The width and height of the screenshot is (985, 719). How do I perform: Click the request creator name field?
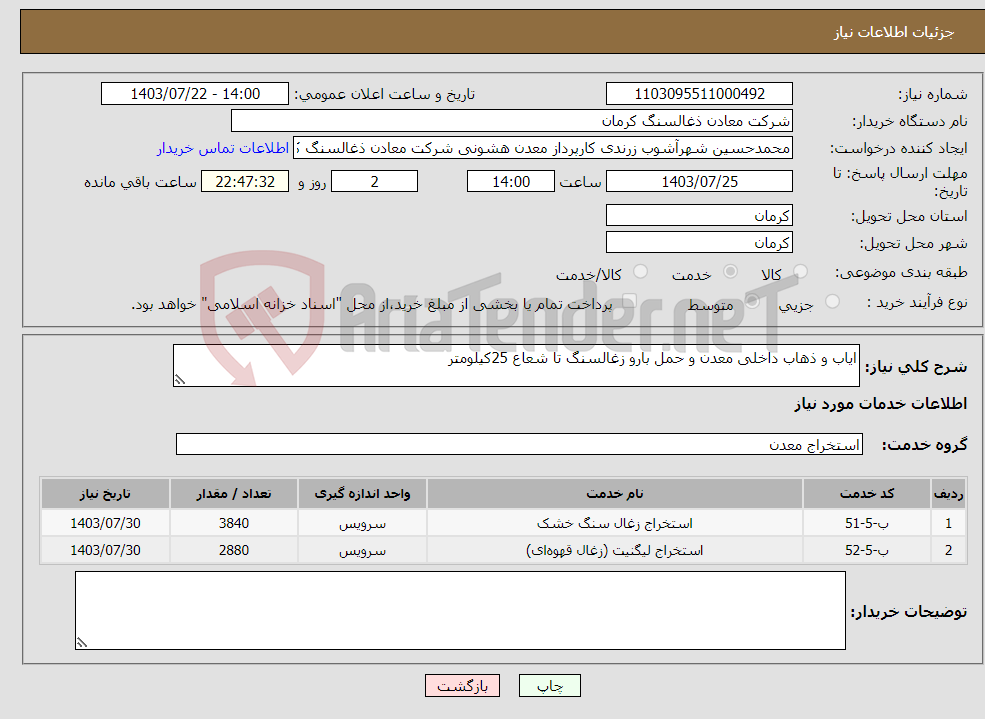pos(543,148)
